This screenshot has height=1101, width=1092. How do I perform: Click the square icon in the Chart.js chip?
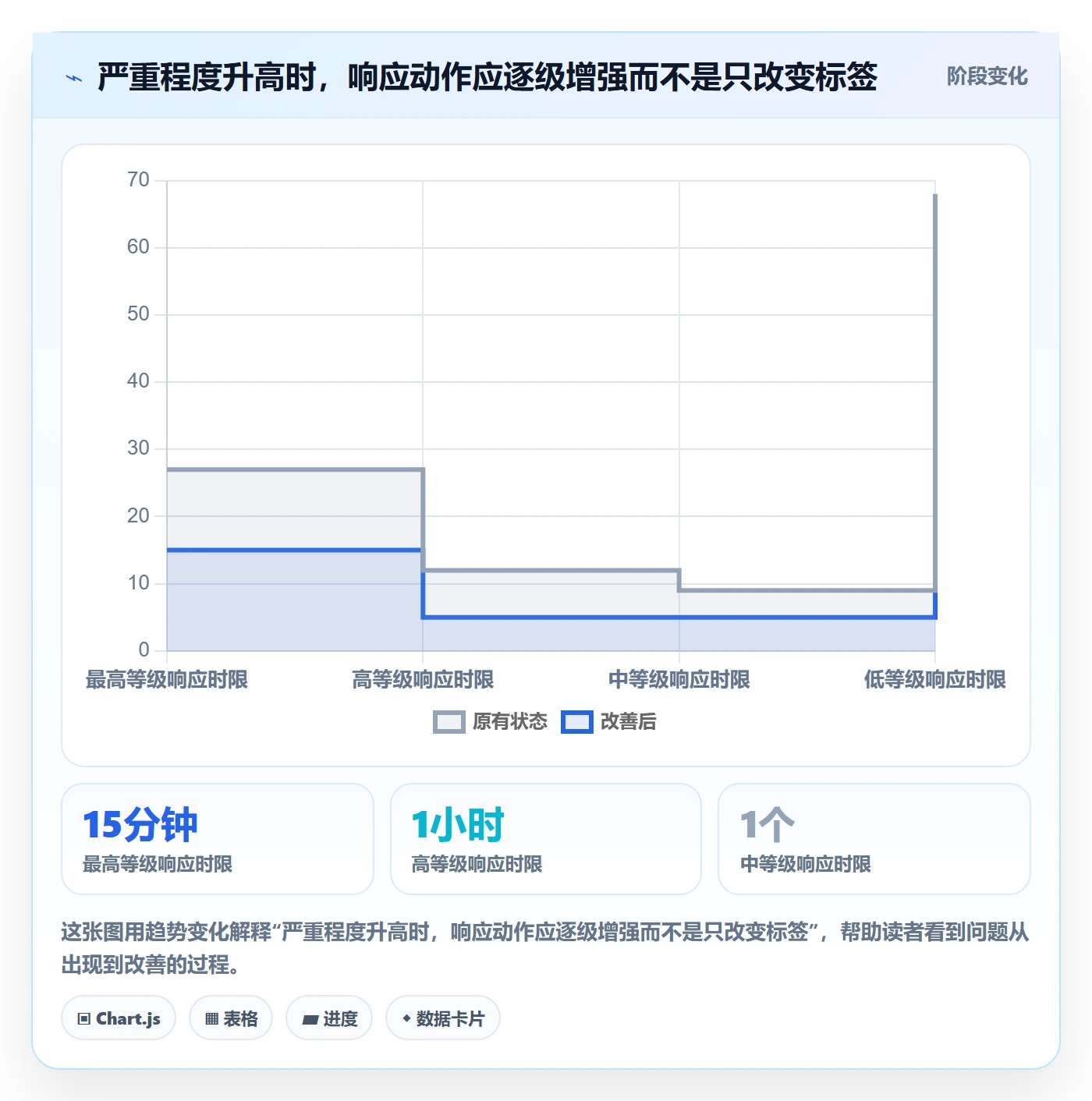84,1019
